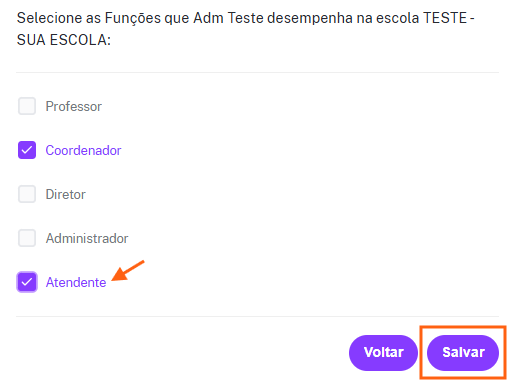This screenshot has height=384, width=514.
Task: Click the purple Atendente label
Action: tap(76, 283)
